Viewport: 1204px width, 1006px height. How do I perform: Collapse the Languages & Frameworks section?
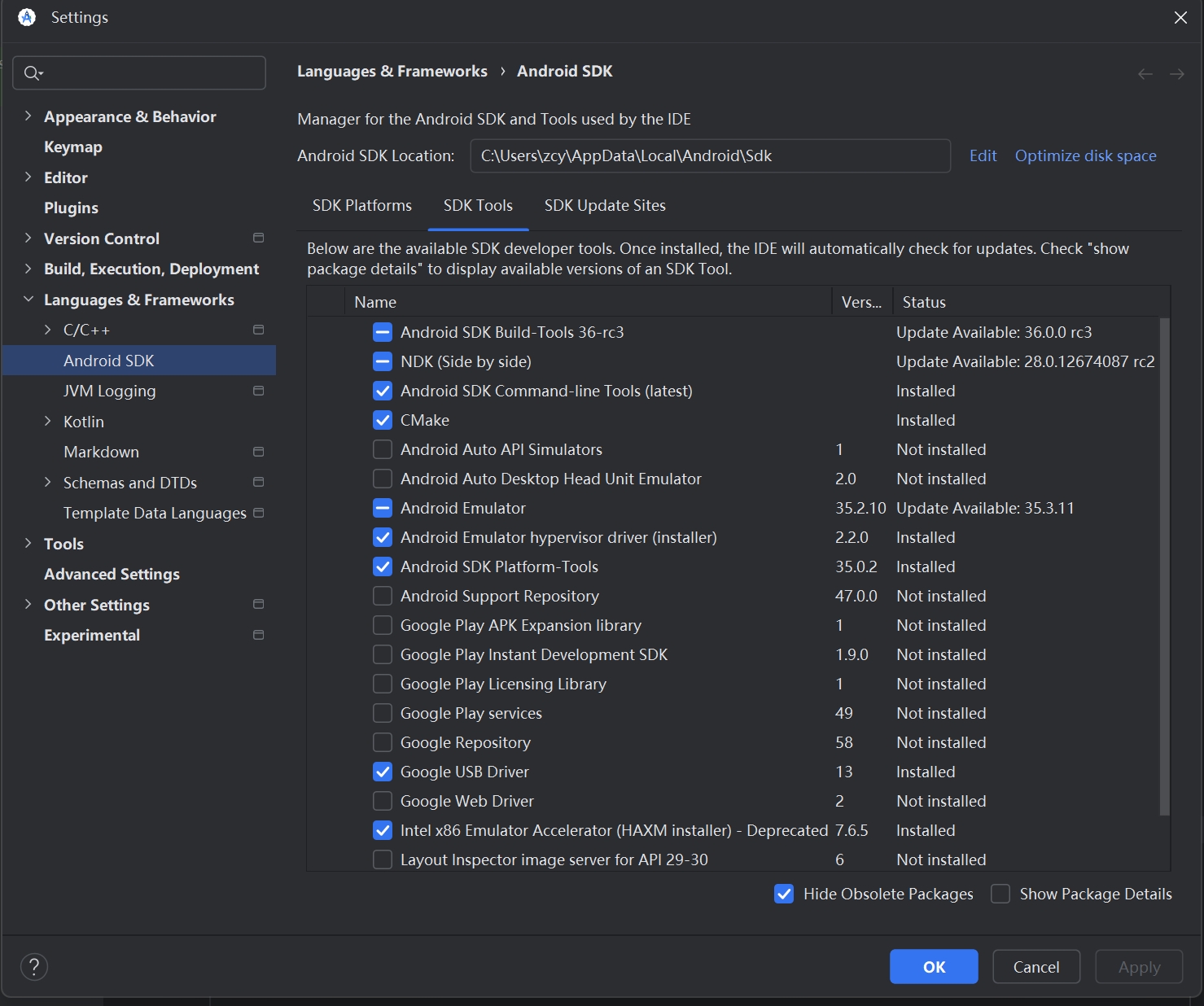coord(27,300)
